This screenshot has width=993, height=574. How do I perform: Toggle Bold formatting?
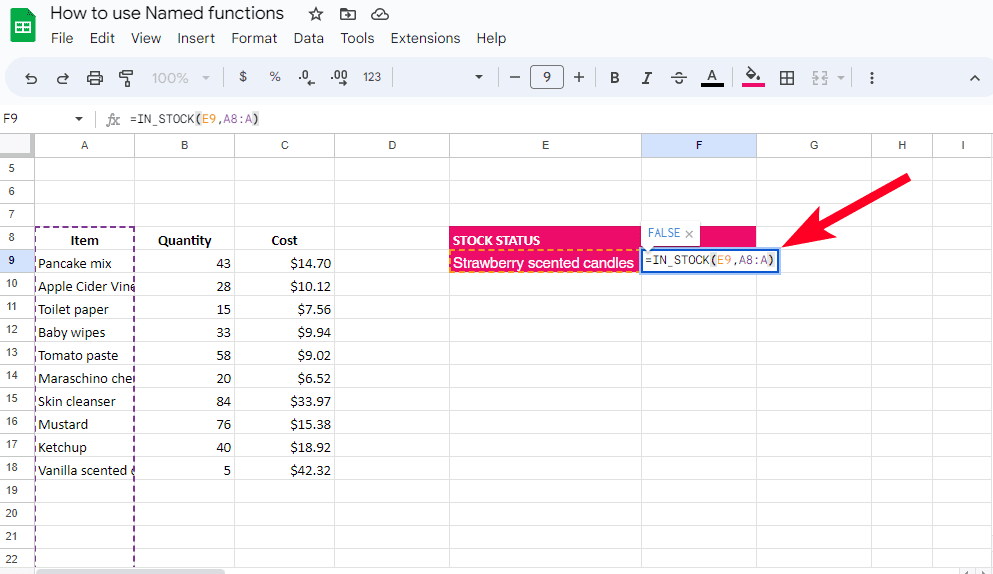[615, 78]
